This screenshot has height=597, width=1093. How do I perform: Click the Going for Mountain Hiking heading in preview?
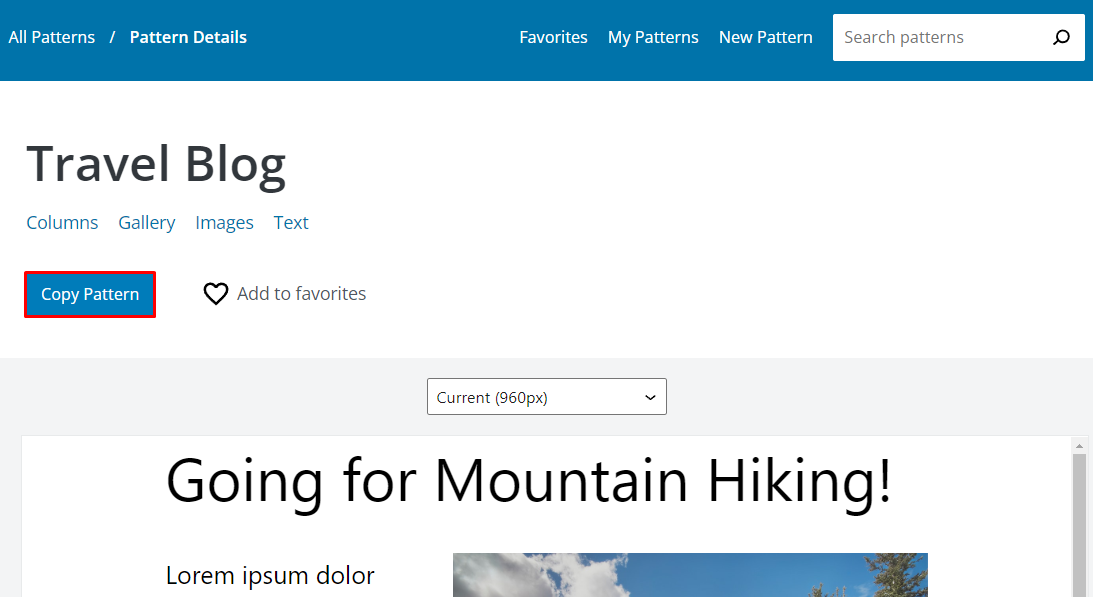tap(531, 482)
